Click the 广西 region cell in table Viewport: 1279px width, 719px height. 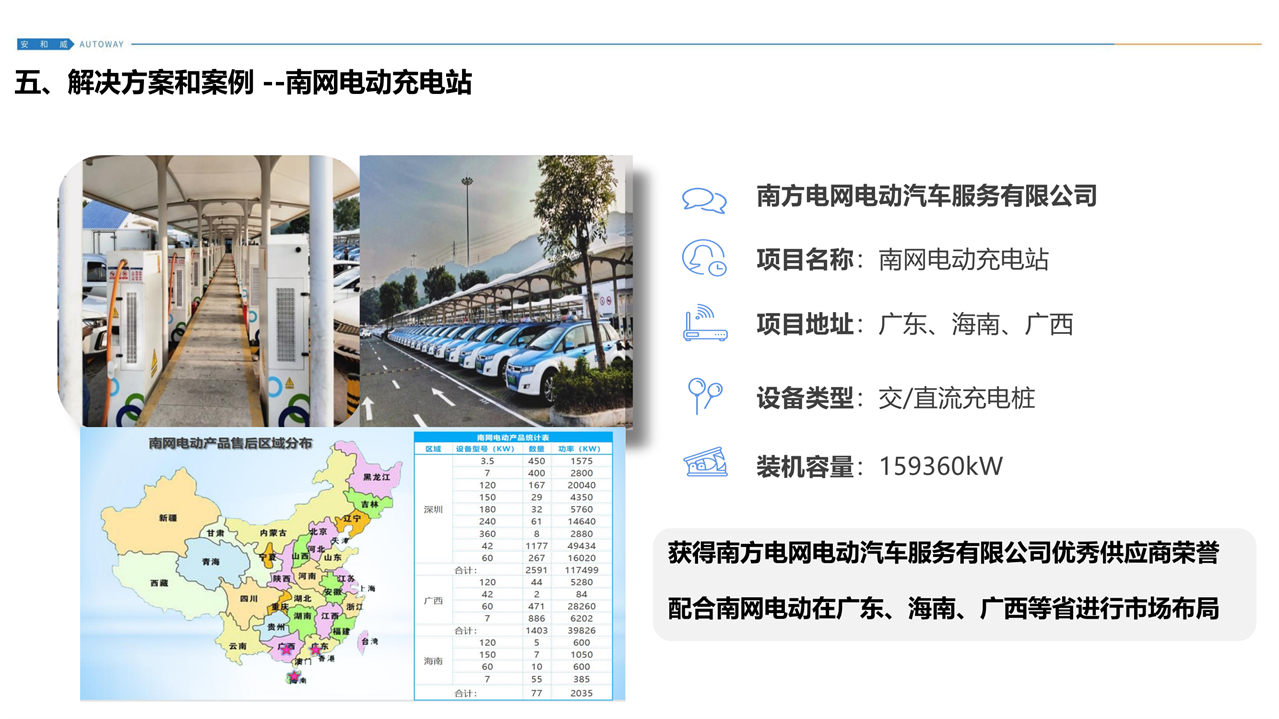click(x=433, y=601)
